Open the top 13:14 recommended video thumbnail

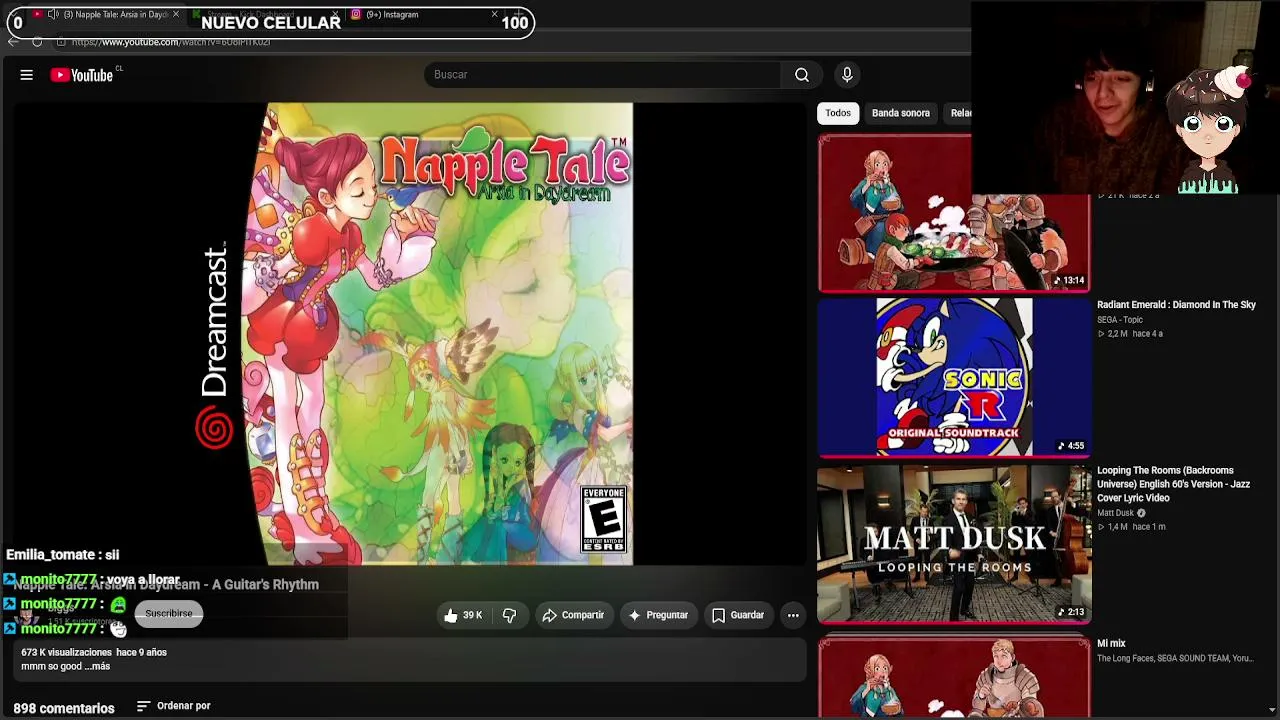pos(954,213)
